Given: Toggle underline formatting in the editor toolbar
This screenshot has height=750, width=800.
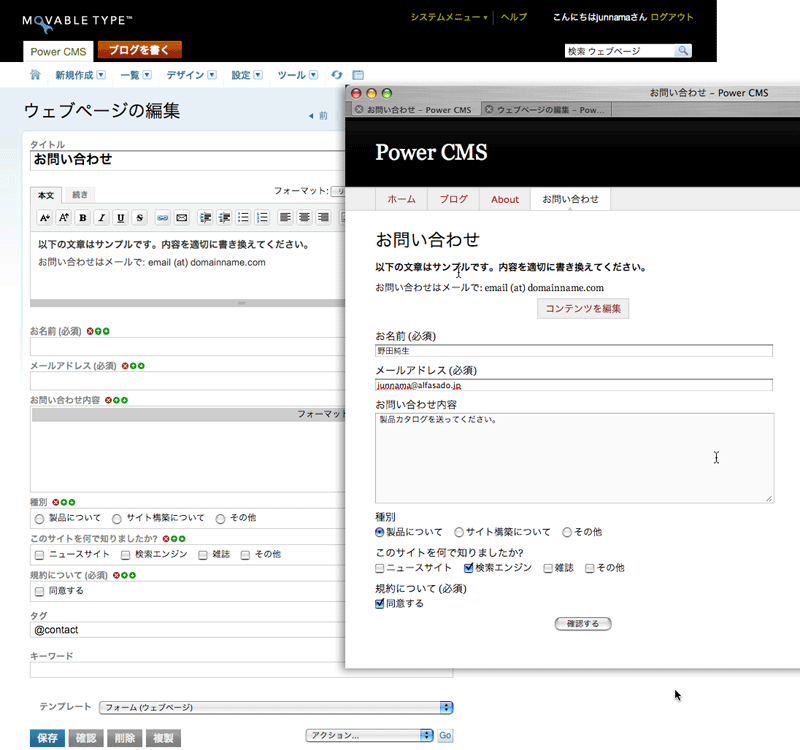Looking at the screenshot, I should (x=120, y=218).
